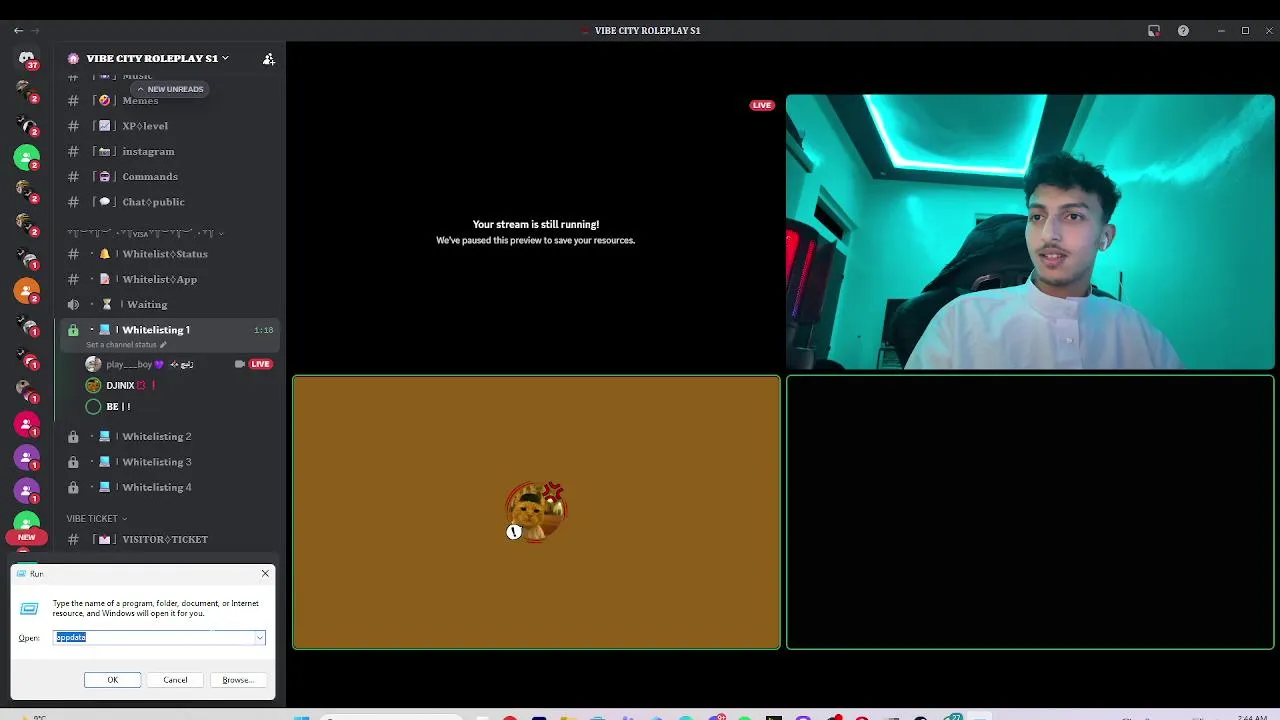
Task: Click Set a channel status link
Action: coord(126,345)
